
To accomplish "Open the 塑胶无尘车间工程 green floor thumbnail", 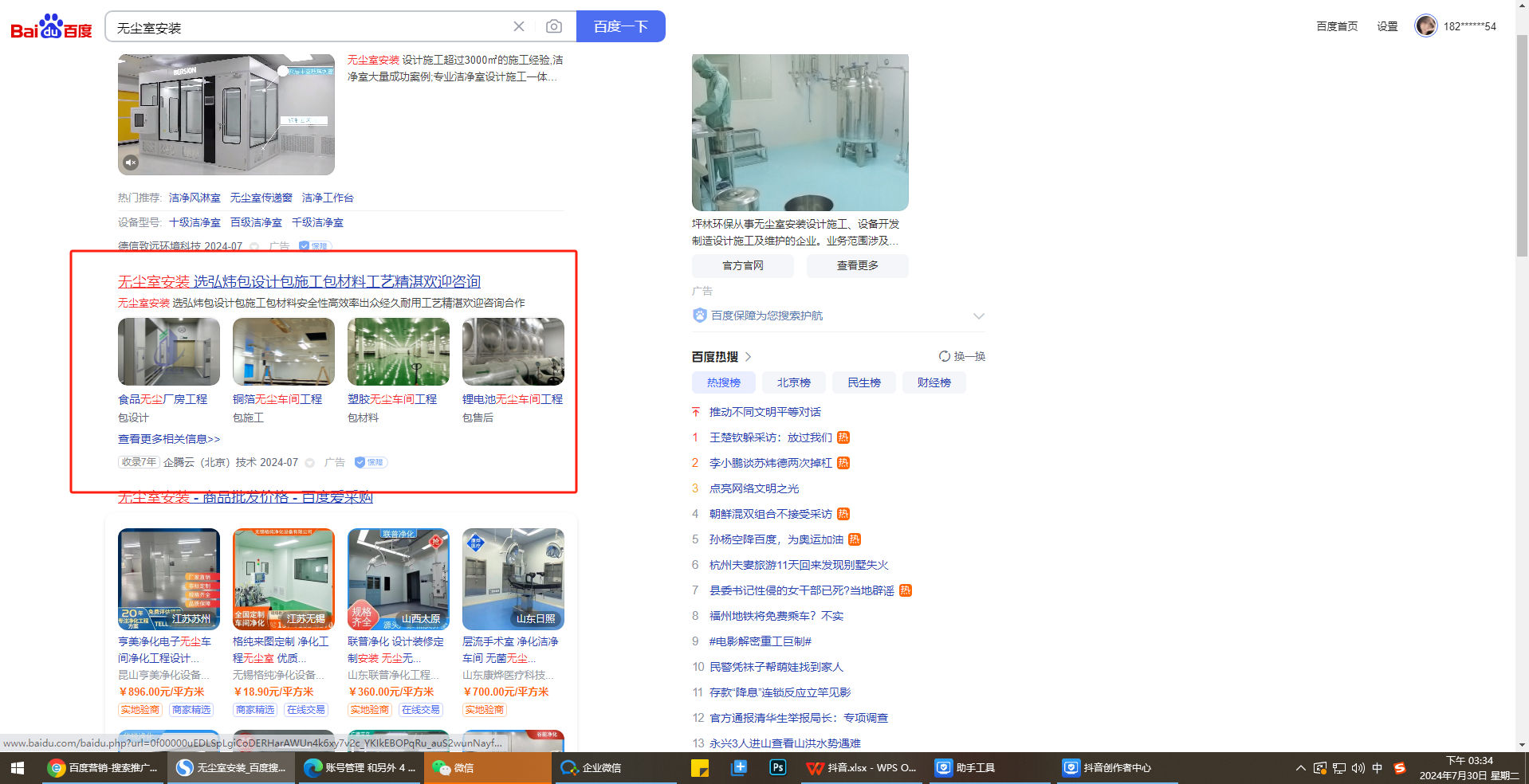I will 399,351.
